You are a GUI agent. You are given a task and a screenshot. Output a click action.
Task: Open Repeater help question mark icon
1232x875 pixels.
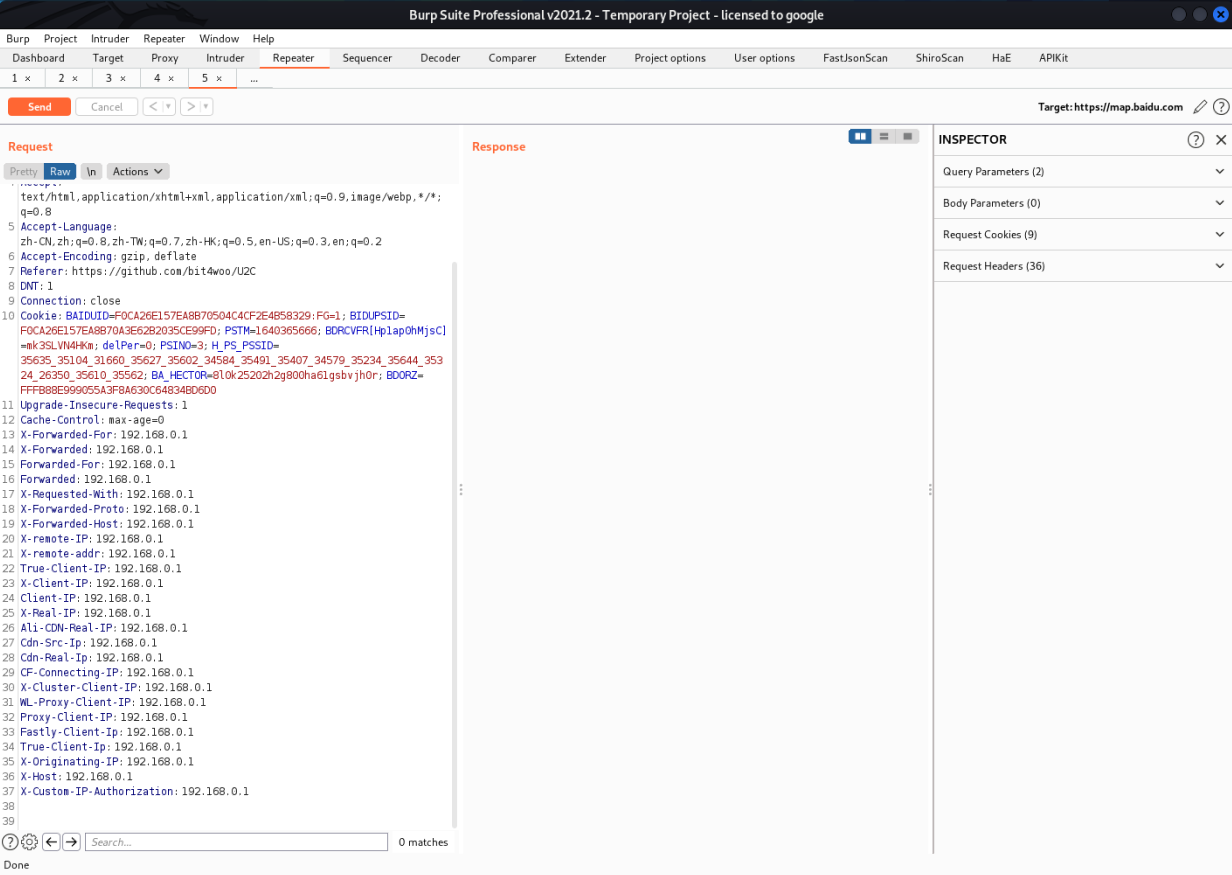[1221, 107]
